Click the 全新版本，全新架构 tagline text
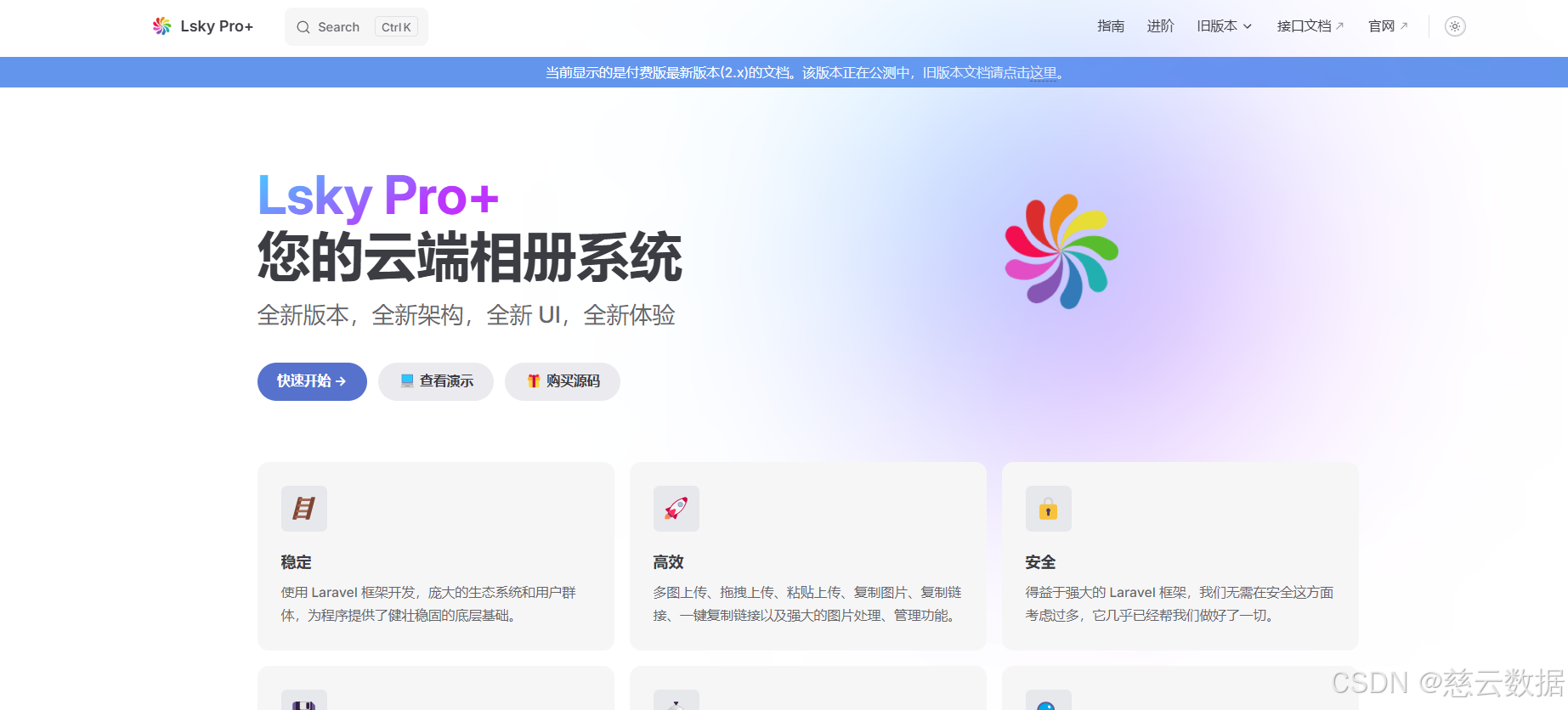The image size is (1568, 710). coord(467,315)
